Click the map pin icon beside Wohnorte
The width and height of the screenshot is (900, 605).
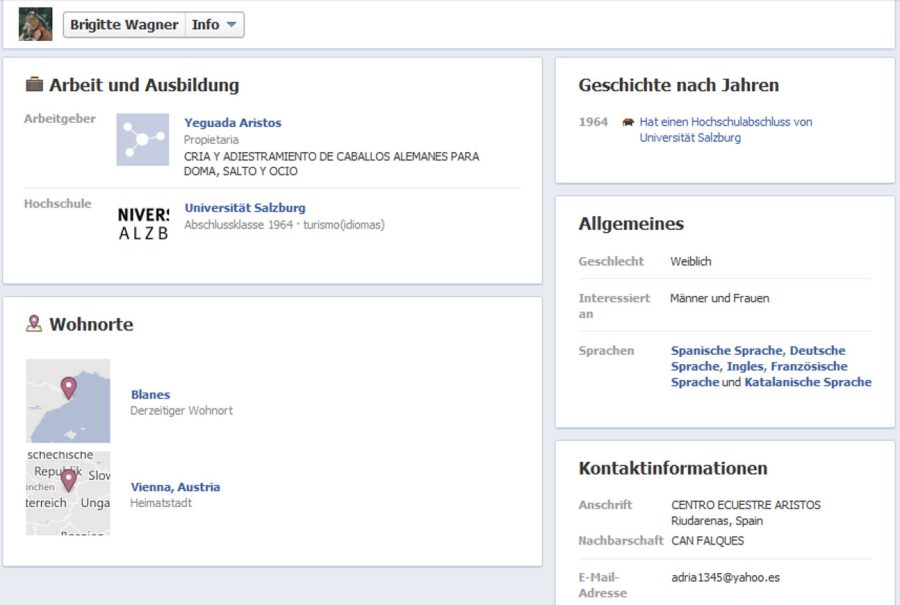coord(34,324)
